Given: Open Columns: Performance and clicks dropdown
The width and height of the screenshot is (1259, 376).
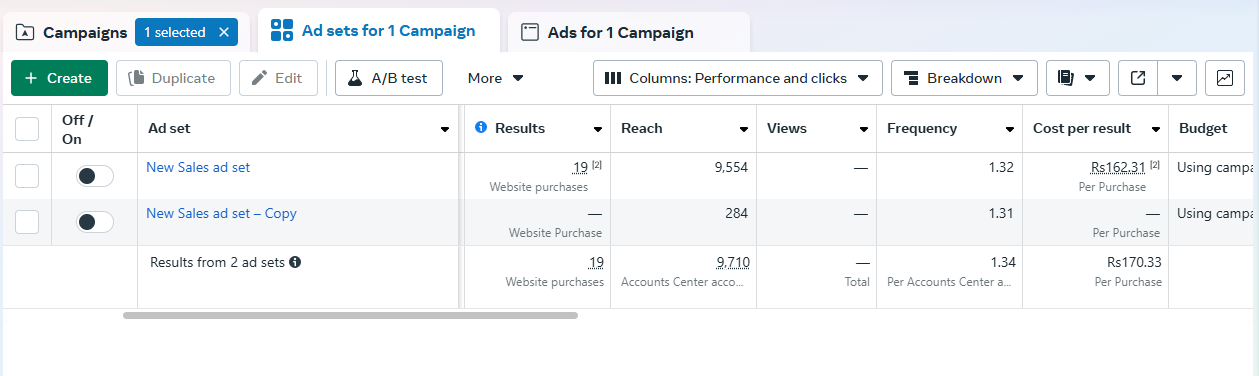Looking at the screenshot, I should coord(738,78).
